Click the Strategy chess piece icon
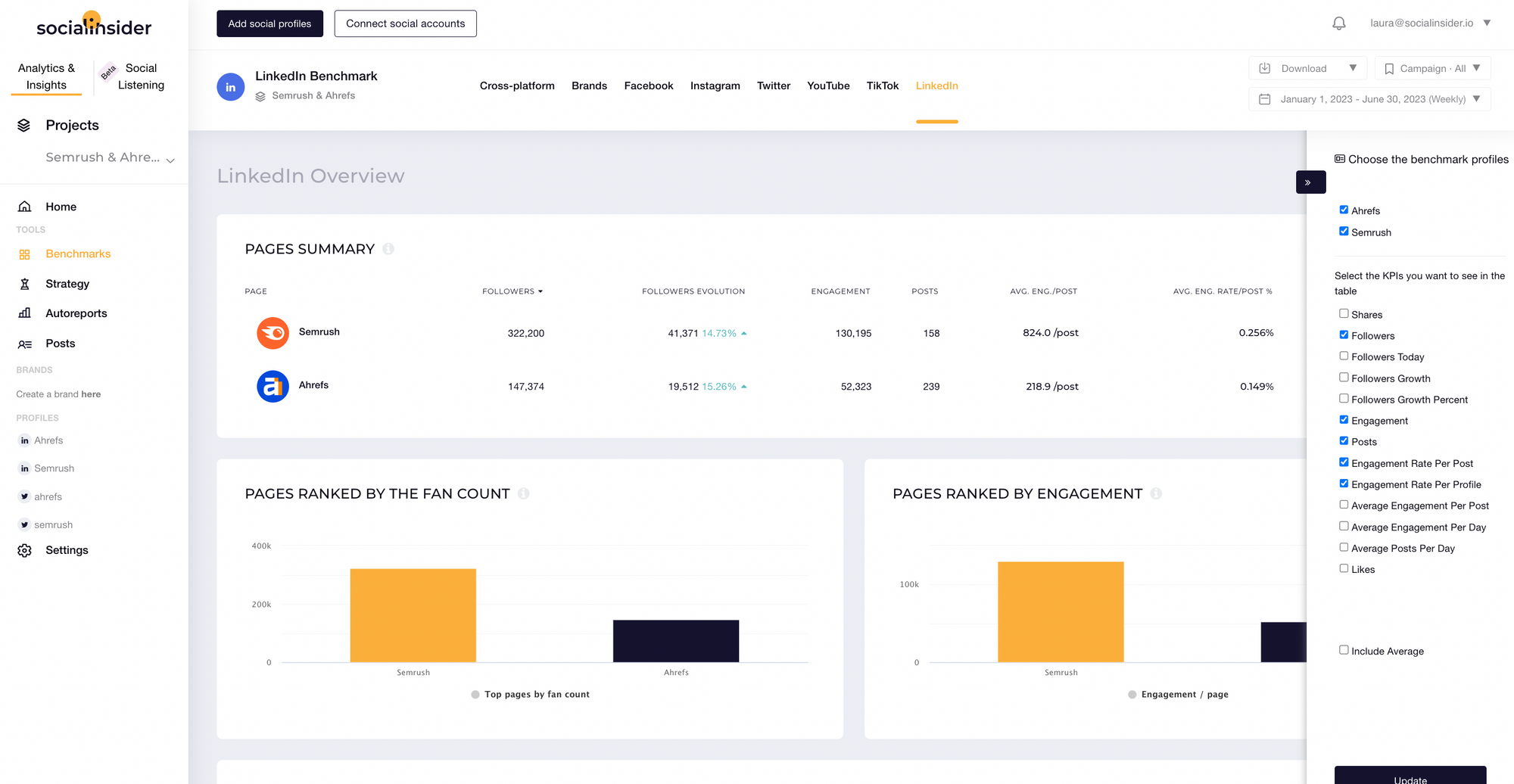 pos(25,284)
